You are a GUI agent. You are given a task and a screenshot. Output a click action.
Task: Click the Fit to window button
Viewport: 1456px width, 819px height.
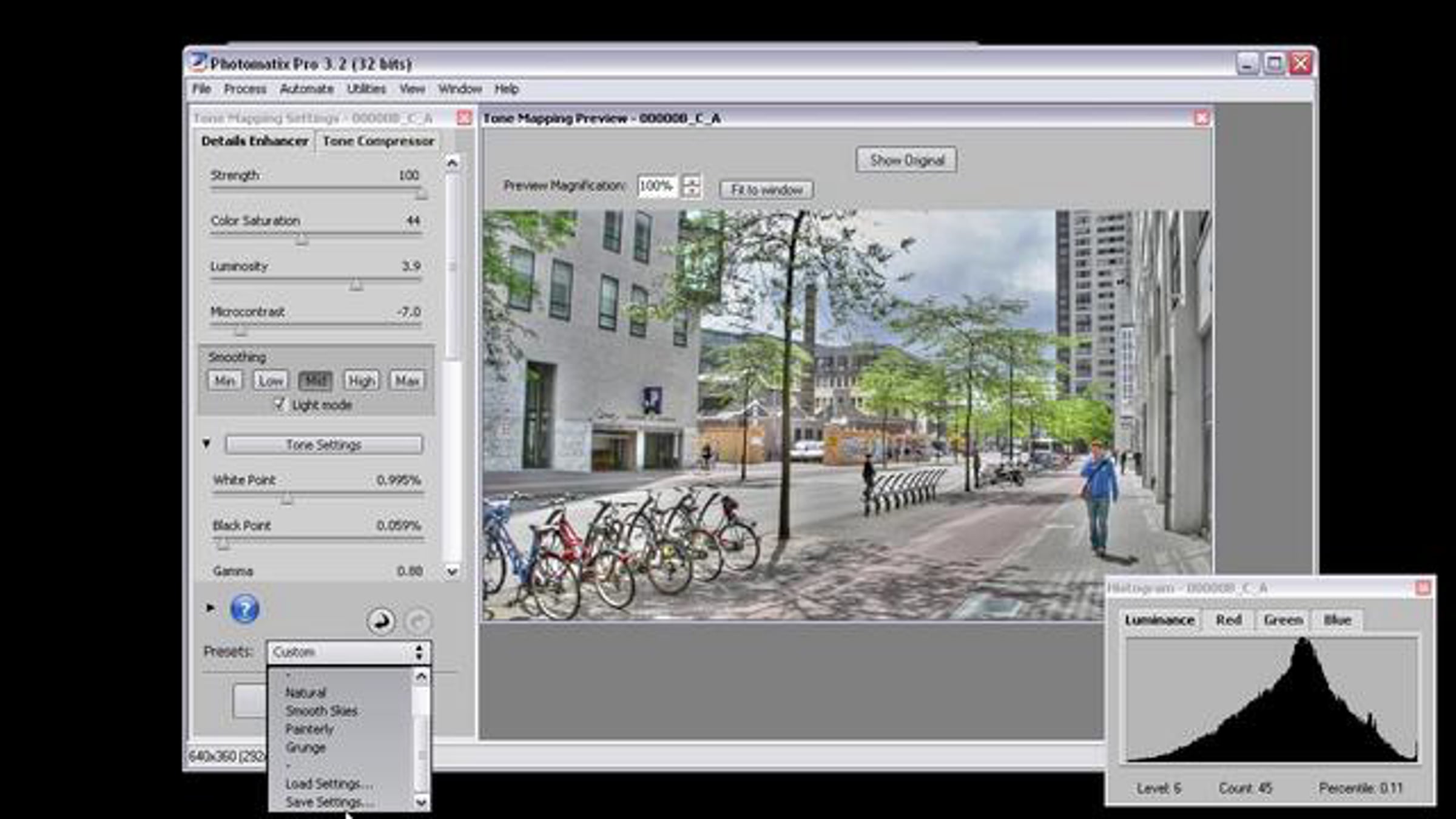pyautogui.click(x=766, y=190)
